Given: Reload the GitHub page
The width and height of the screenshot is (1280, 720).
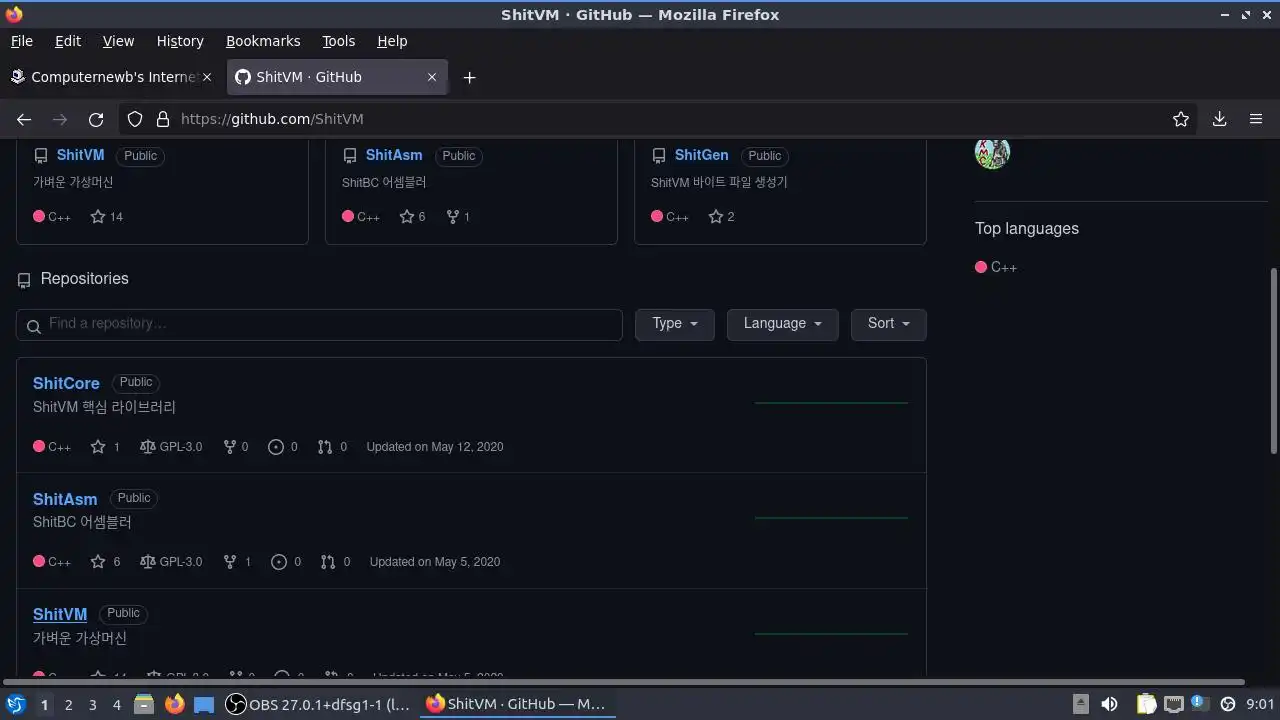Looking at the screenshot, I should (96, 119).
